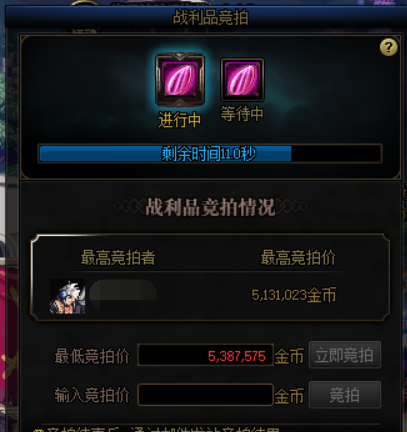Image resolution: width=407 pixels, height=432 pixels.
Task: Click the 最低竞拍价 label
Action: click(x=92, y=356)
